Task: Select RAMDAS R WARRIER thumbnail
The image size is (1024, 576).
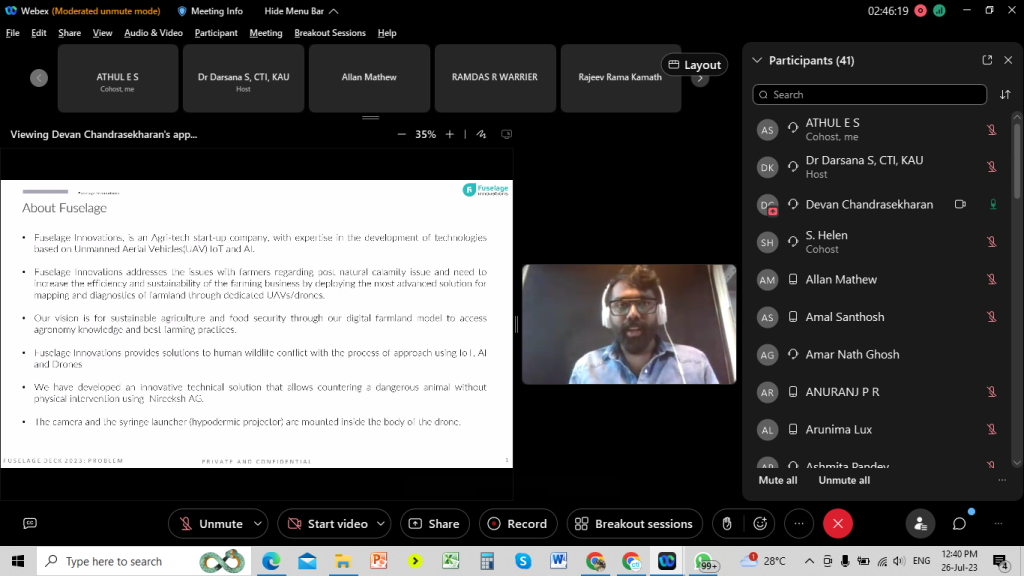Action: click(x=495, y=78)
